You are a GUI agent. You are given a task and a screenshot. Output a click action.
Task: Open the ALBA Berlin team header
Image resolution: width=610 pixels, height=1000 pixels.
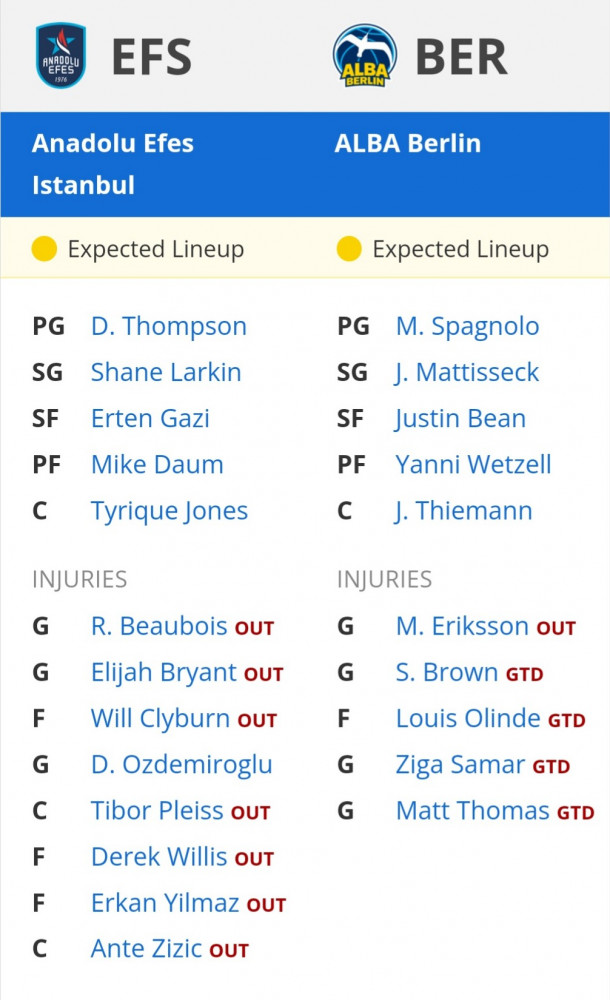coord(408,143)
